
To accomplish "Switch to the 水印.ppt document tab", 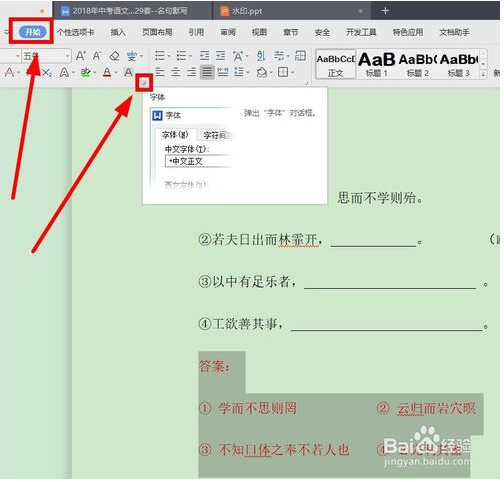I will pos(247,11).
